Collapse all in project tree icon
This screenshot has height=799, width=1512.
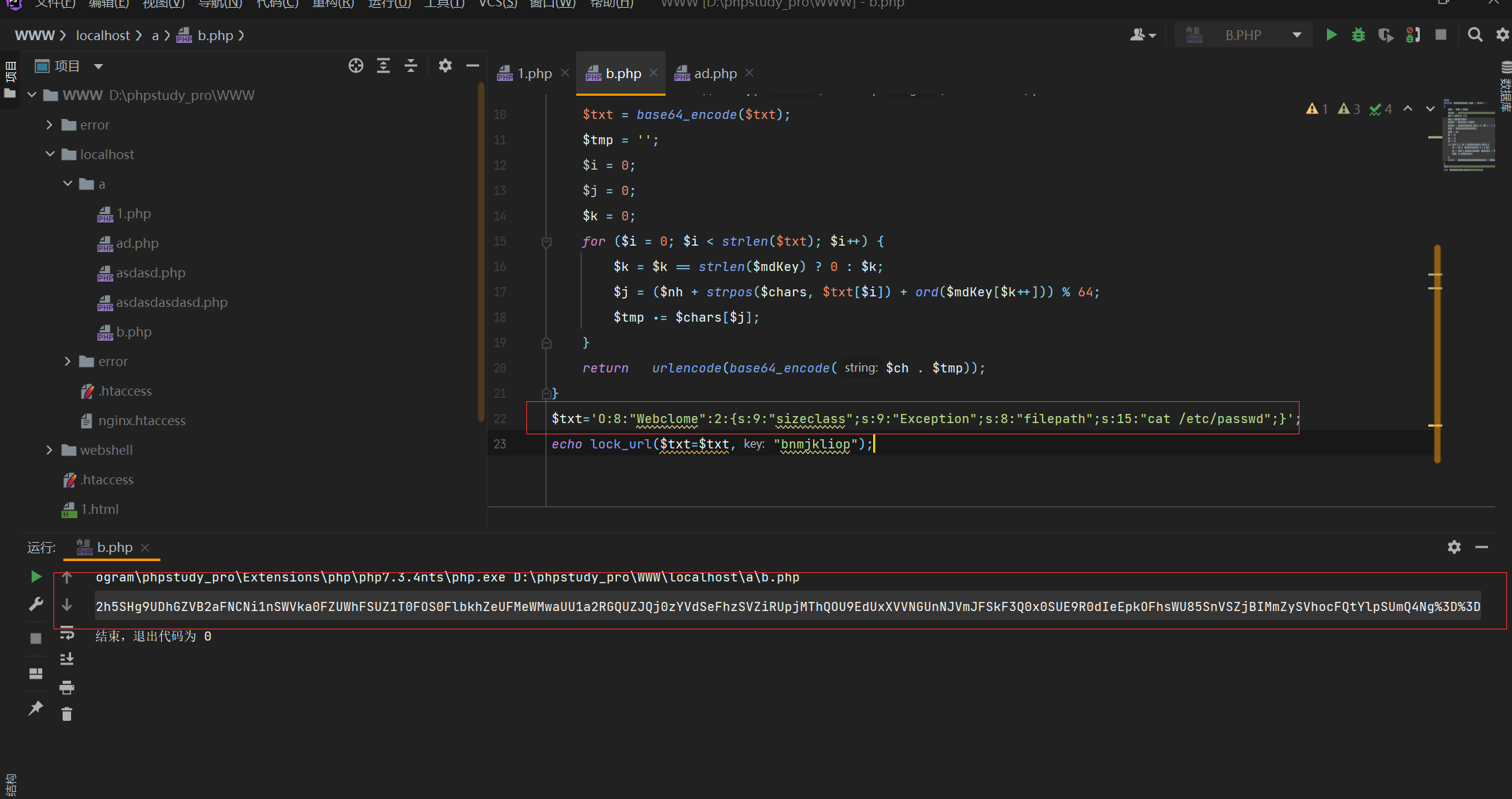coord(411,66)
